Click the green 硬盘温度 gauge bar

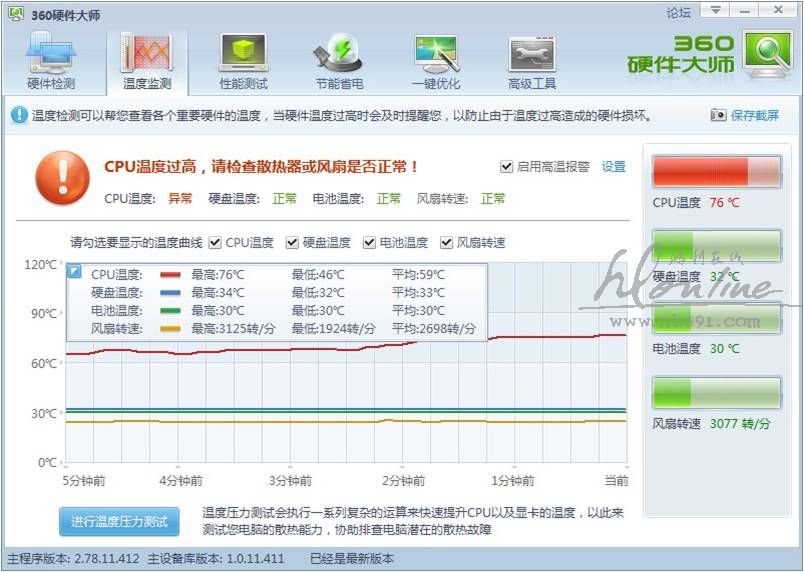click(716, 246)
